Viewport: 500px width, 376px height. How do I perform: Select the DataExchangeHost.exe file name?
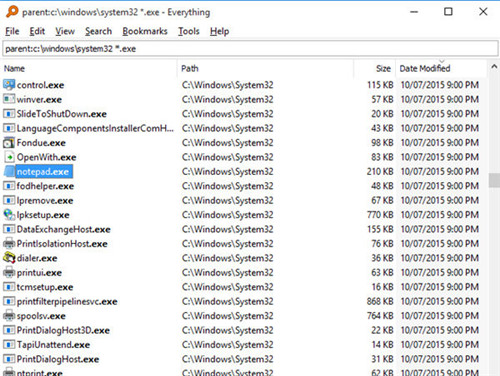click(64, 229)
